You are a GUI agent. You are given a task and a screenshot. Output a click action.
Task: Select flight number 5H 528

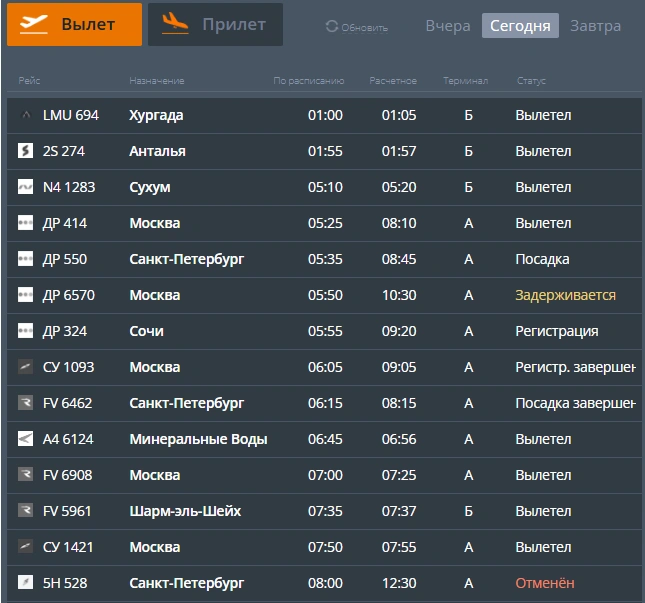tap(65, 583)
